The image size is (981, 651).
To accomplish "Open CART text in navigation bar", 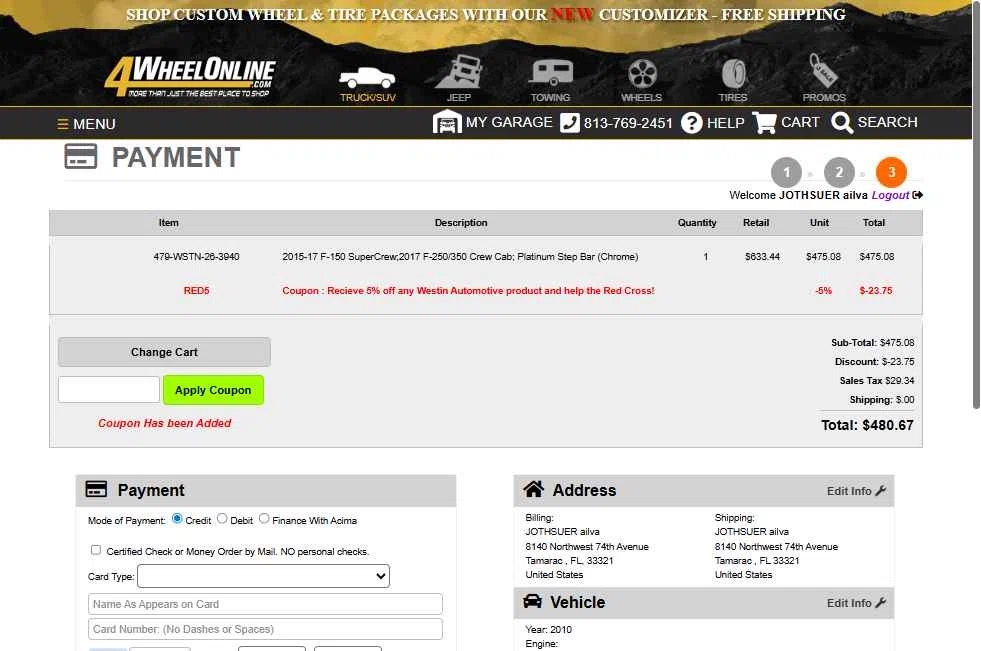I will click(x=800, y=122).
